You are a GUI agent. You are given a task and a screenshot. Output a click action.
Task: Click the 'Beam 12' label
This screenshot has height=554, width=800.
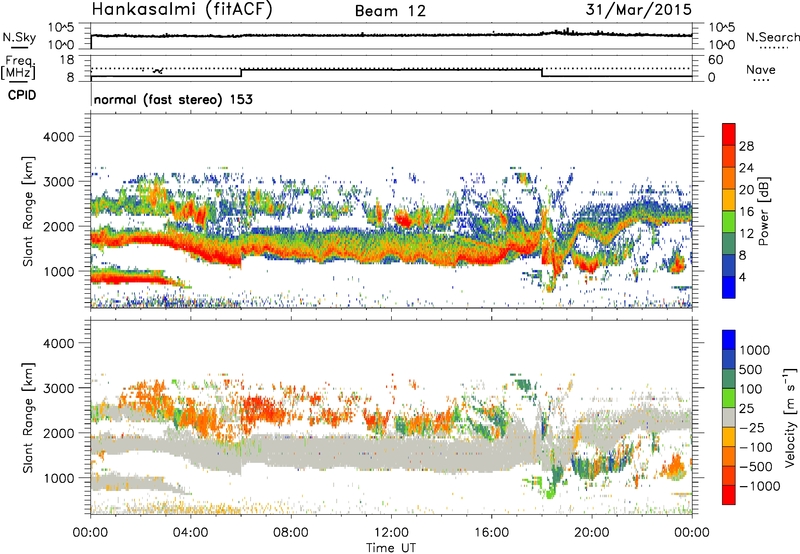click(390, 11)
